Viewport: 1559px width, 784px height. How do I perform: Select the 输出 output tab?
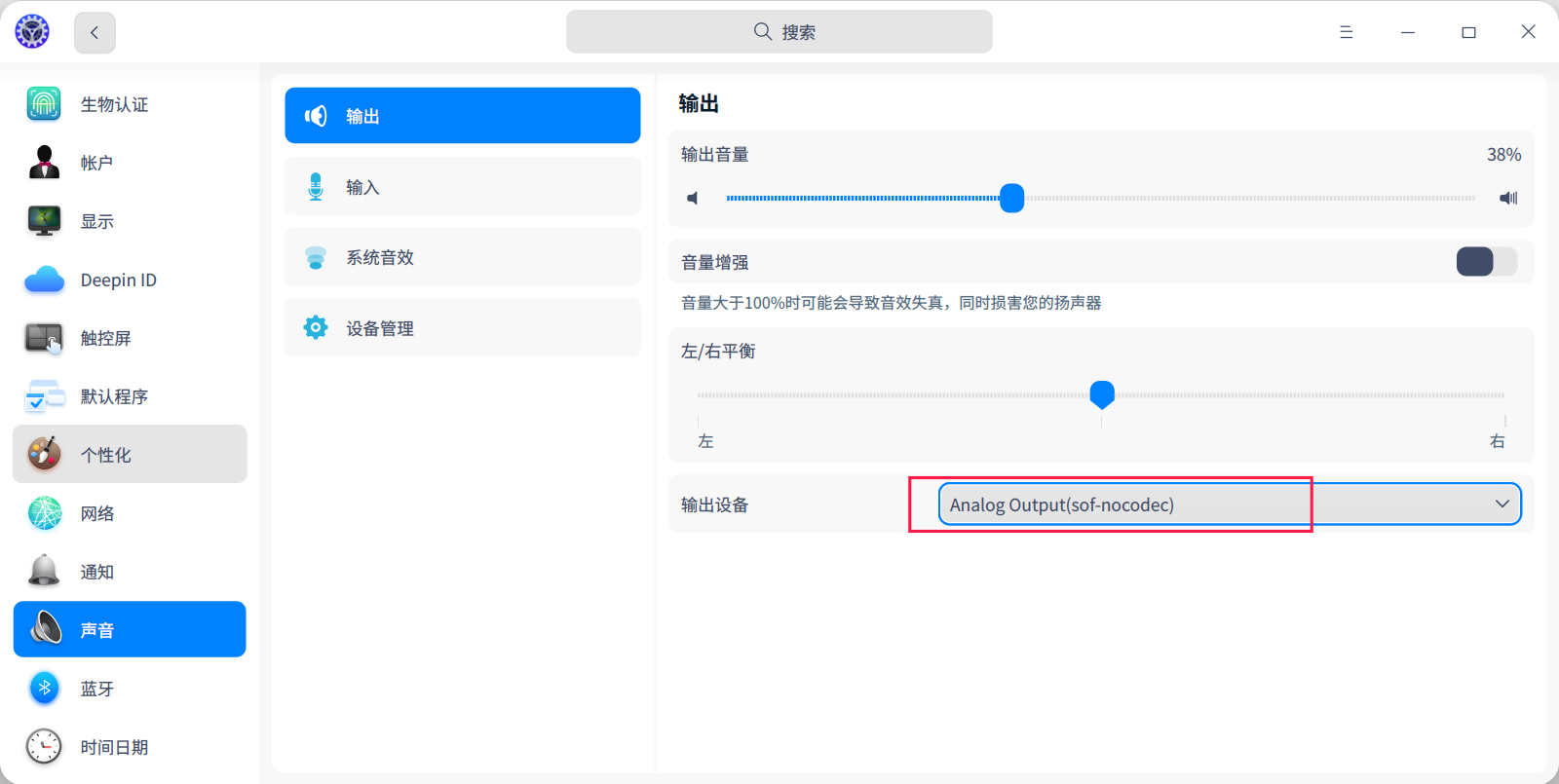[463, 116]
